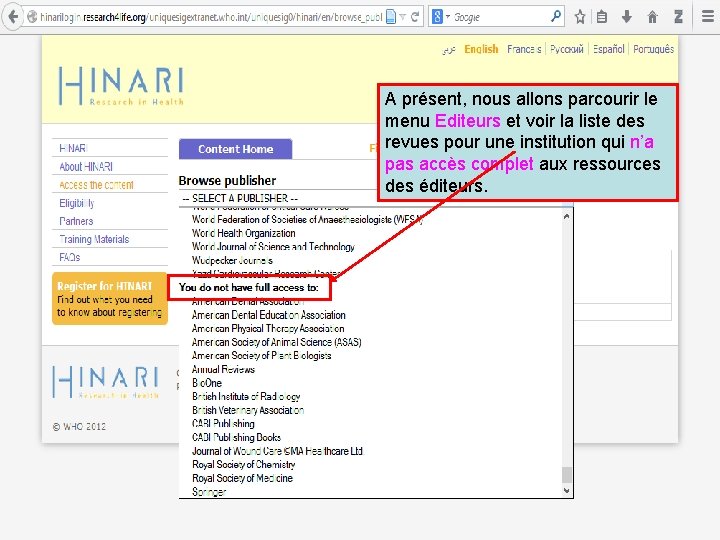720x540 pixels.
Task: Switch language to Русский
Action: tap(567, 49)
